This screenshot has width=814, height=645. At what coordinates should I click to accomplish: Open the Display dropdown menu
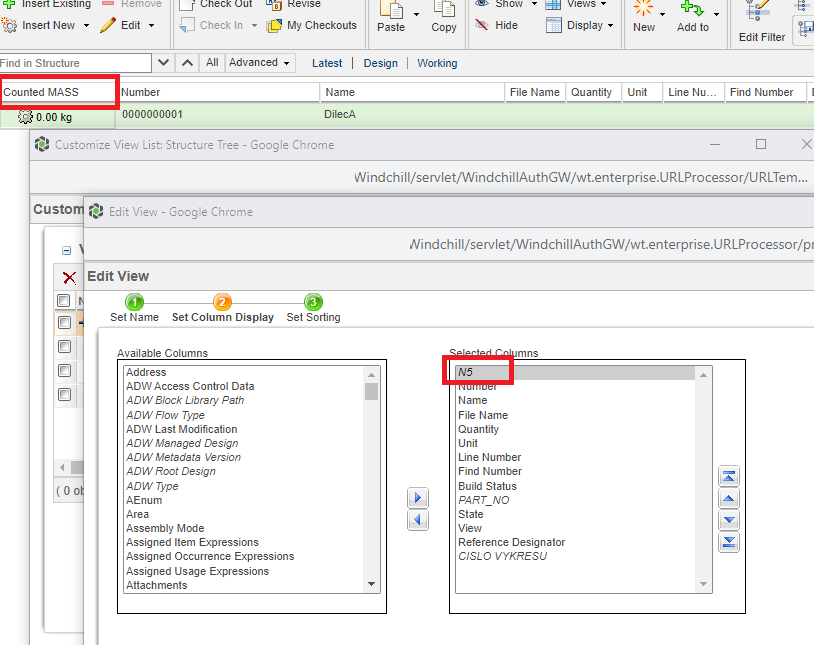click(x=585, y=26)
